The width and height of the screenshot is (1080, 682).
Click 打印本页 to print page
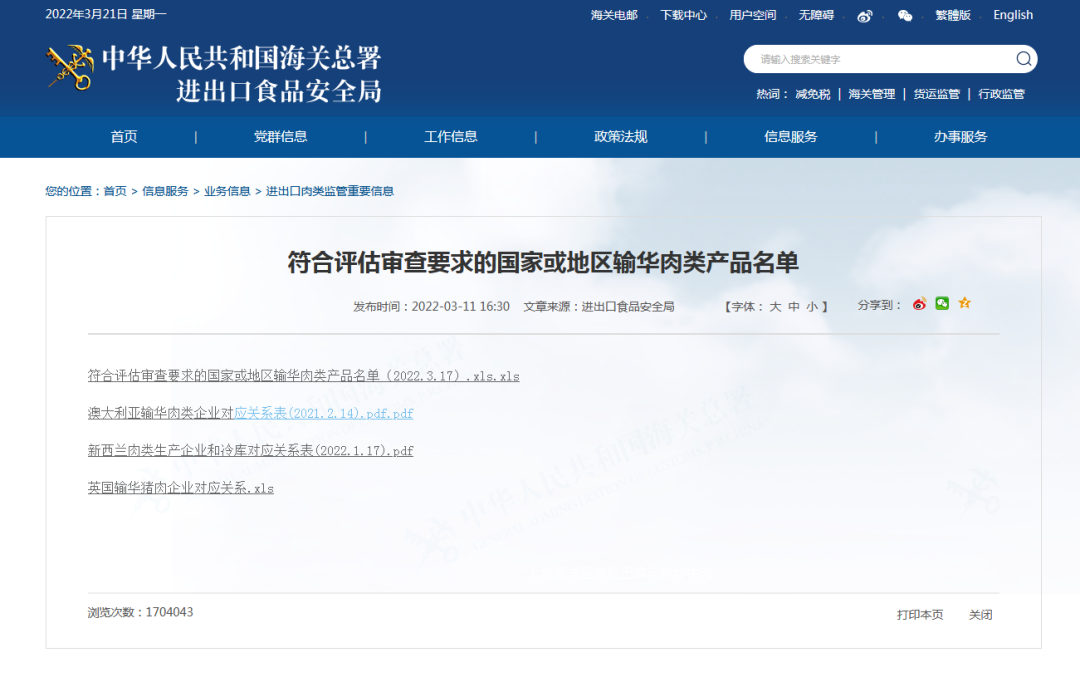pos(920,614)
